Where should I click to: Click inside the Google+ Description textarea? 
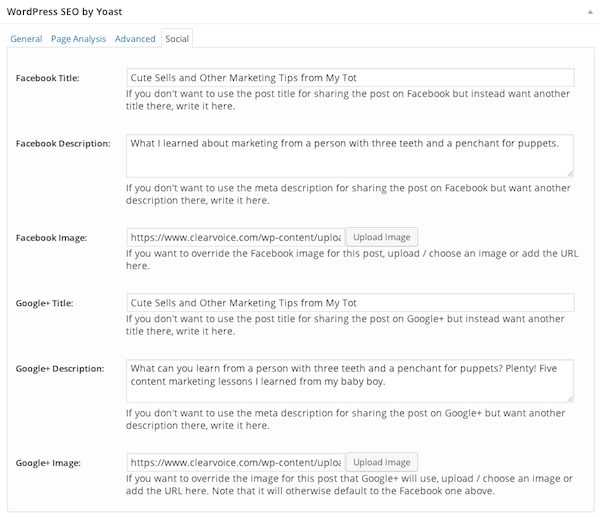tap(350, 381)
